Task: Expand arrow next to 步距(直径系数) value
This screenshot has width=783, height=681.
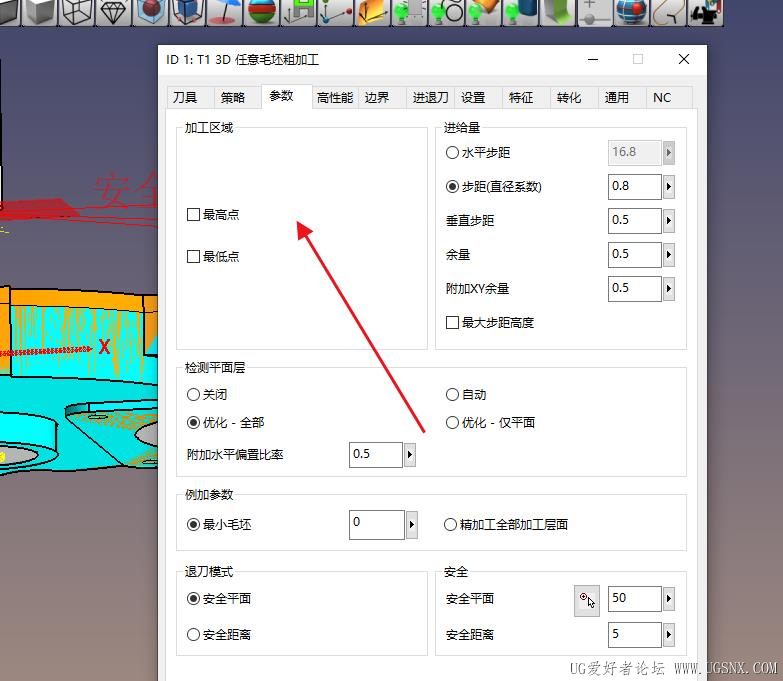Action: [669, 187]
